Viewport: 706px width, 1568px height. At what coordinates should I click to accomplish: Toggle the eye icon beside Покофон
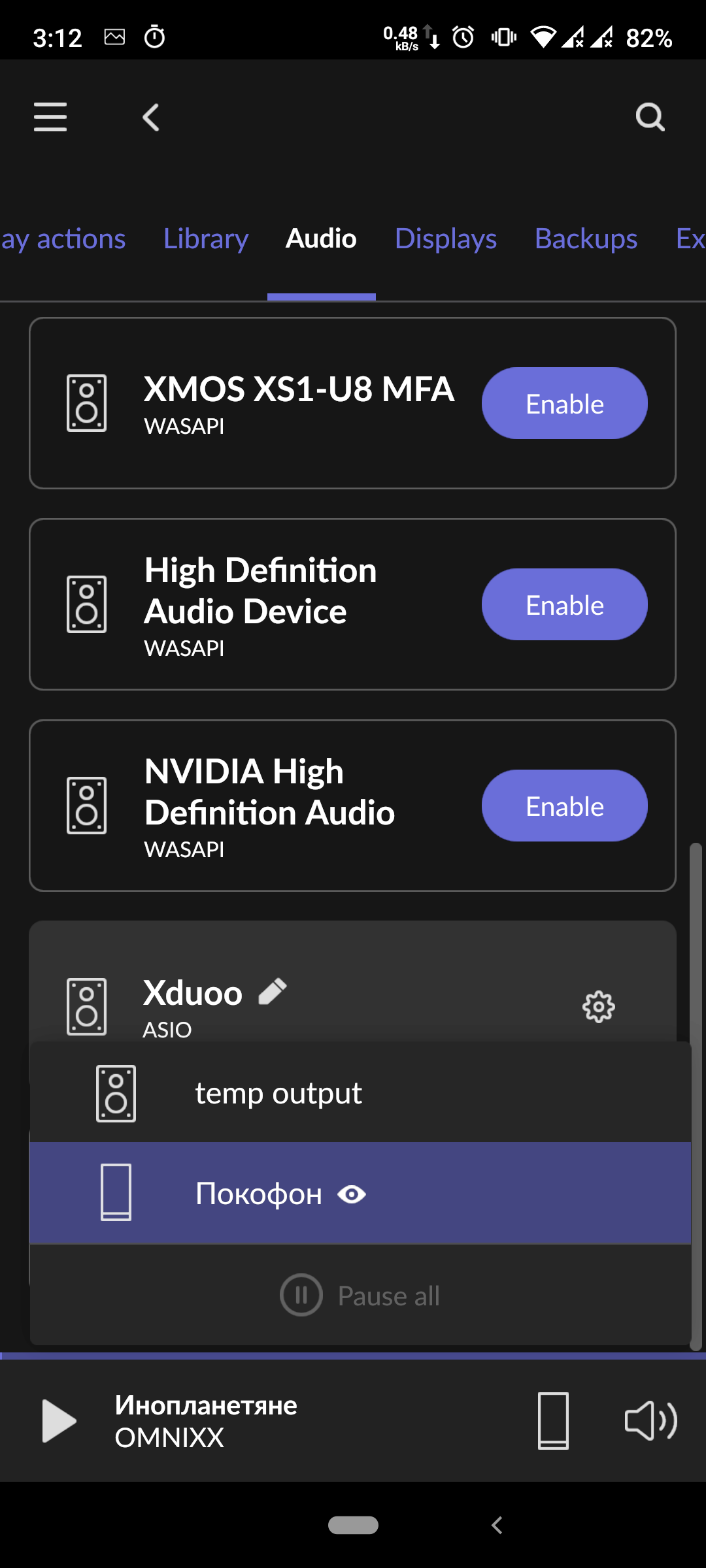(352, 1194)
